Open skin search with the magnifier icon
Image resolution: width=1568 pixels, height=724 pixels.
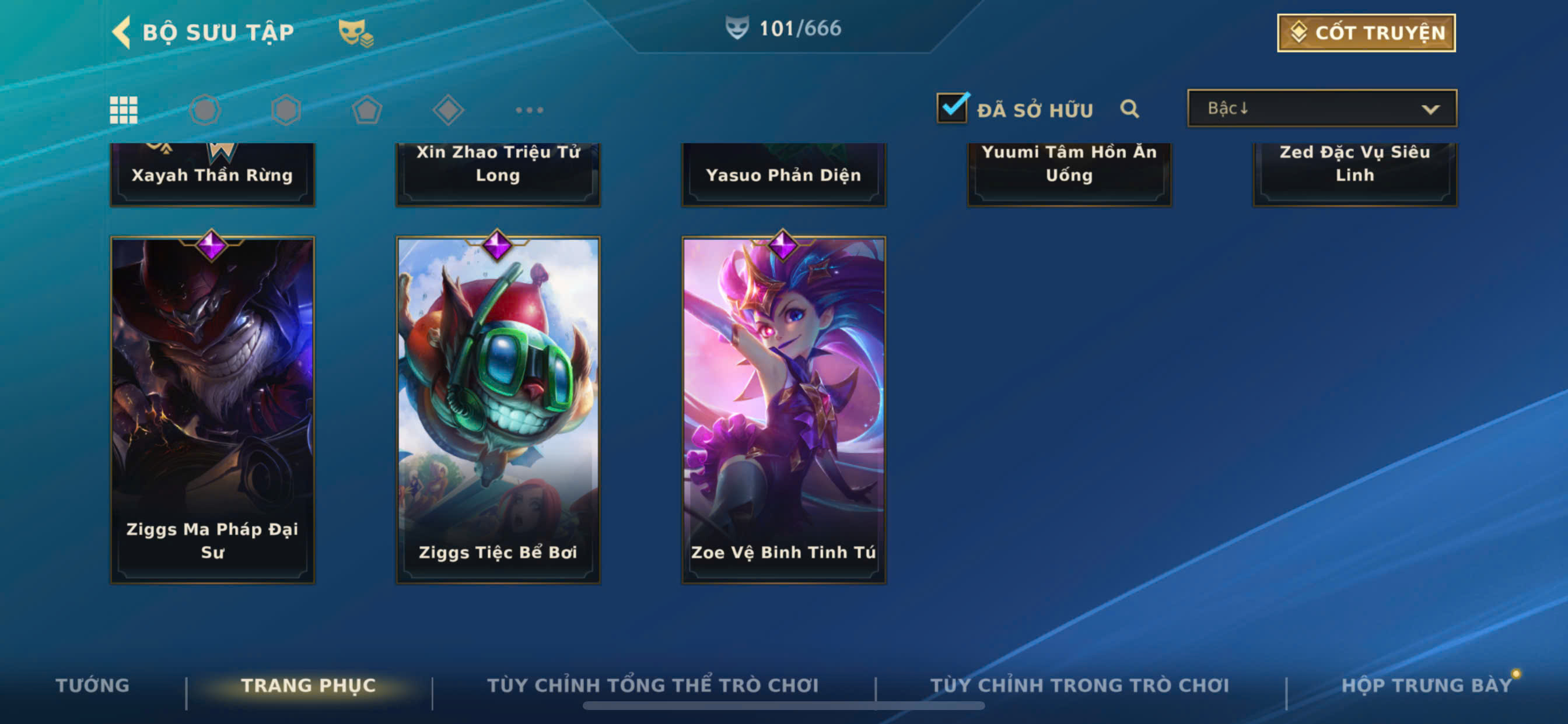pos(1129,109)
